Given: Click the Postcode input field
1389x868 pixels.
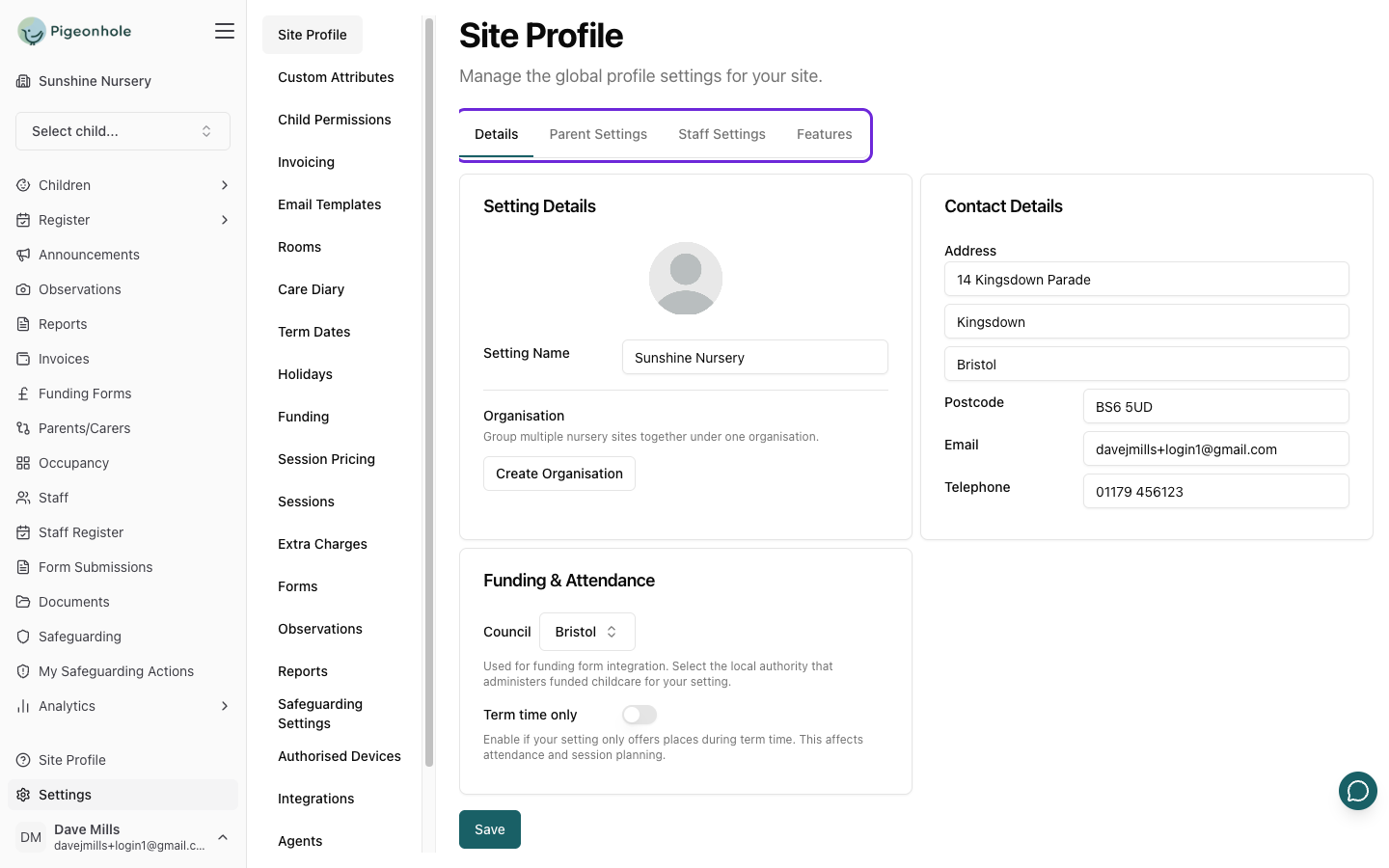Looking at the screenshot, I should point(1216,406).
